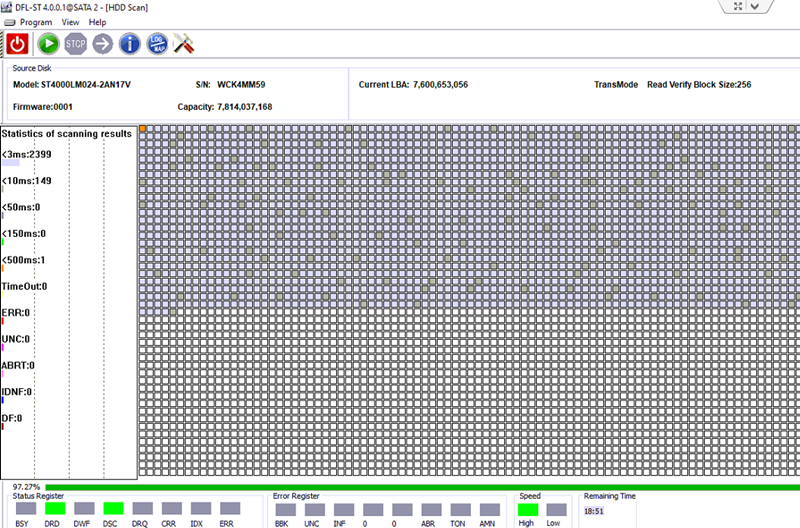Click the DF:0 statistic
Image resolution: width=800 pixels, height=528 pixels.
(12, 418)
